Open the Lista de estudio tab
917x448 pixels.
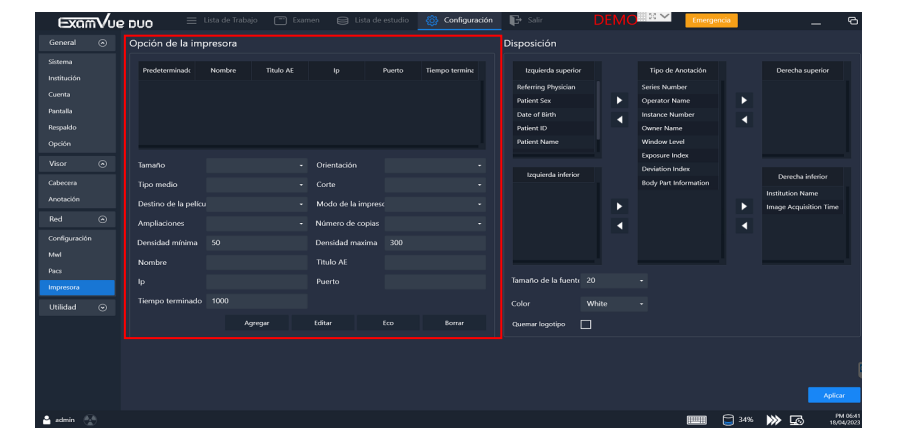(x=373, y=20)
